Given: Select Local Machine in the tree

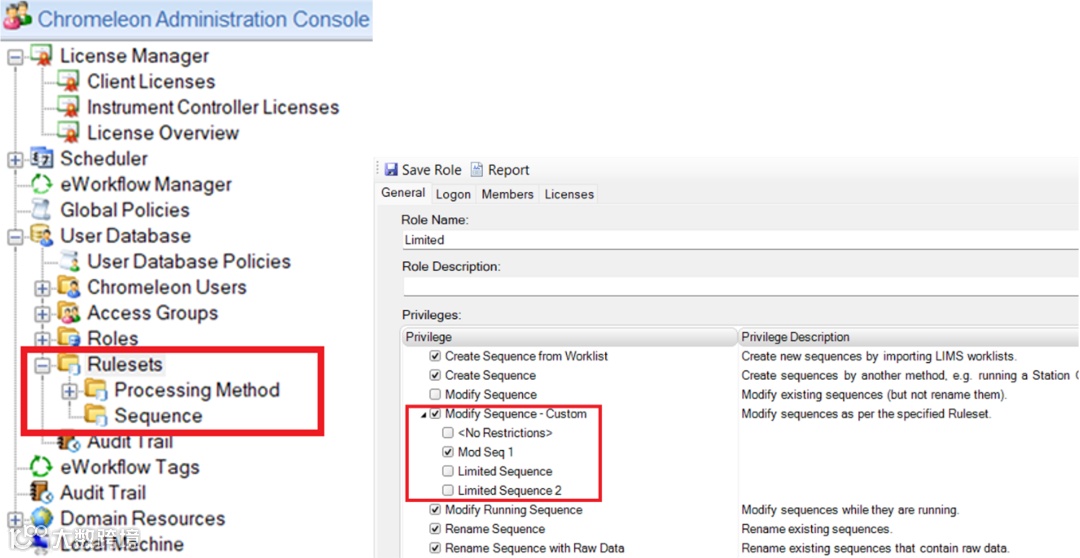Looking at the screenshot, I should (x=122, y=544).
